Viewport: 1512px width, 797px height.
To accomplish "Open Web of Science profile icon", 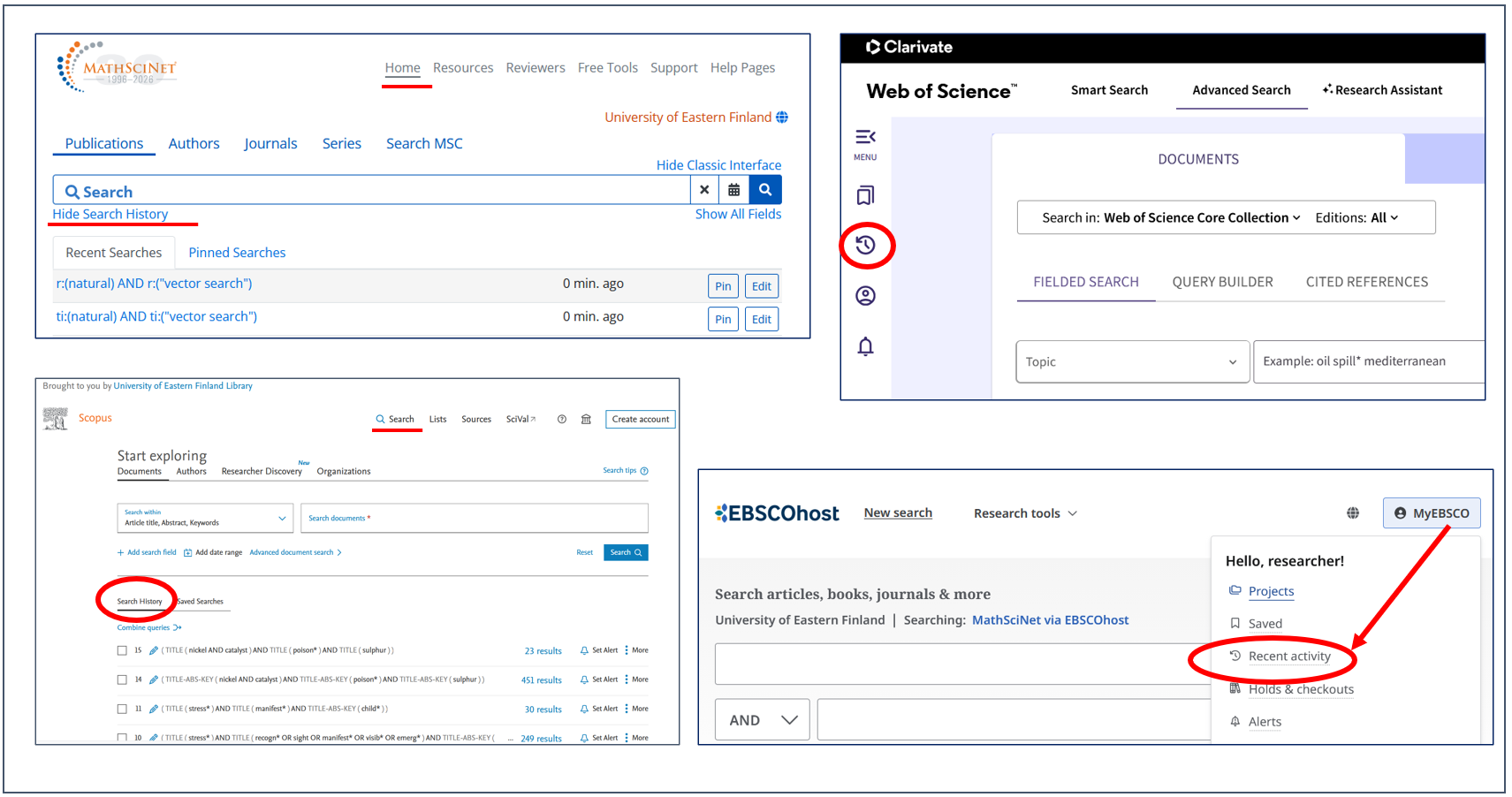I will click(865, 295).
